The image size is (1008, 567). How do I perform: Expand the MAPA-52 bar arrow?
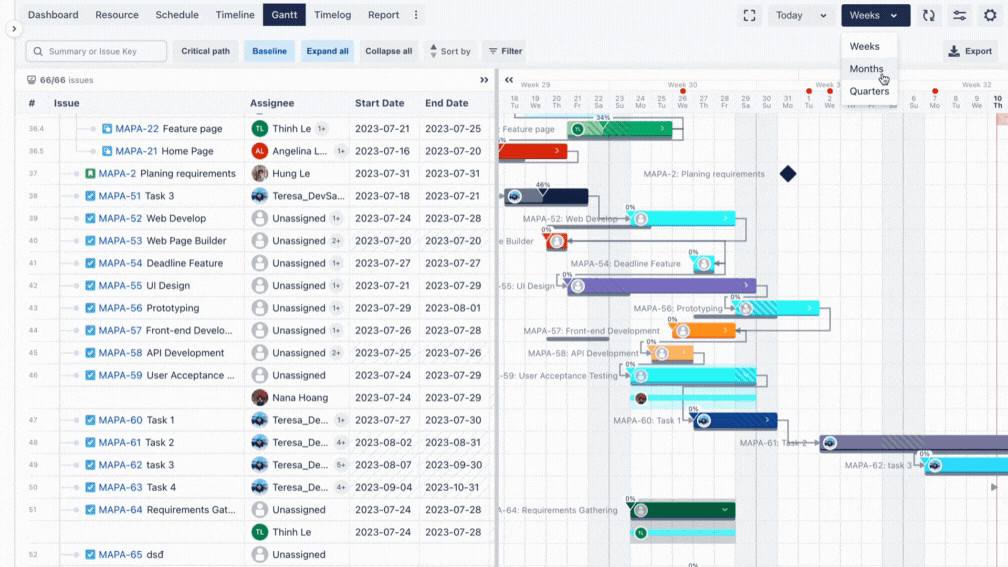[x=725, y=219]
